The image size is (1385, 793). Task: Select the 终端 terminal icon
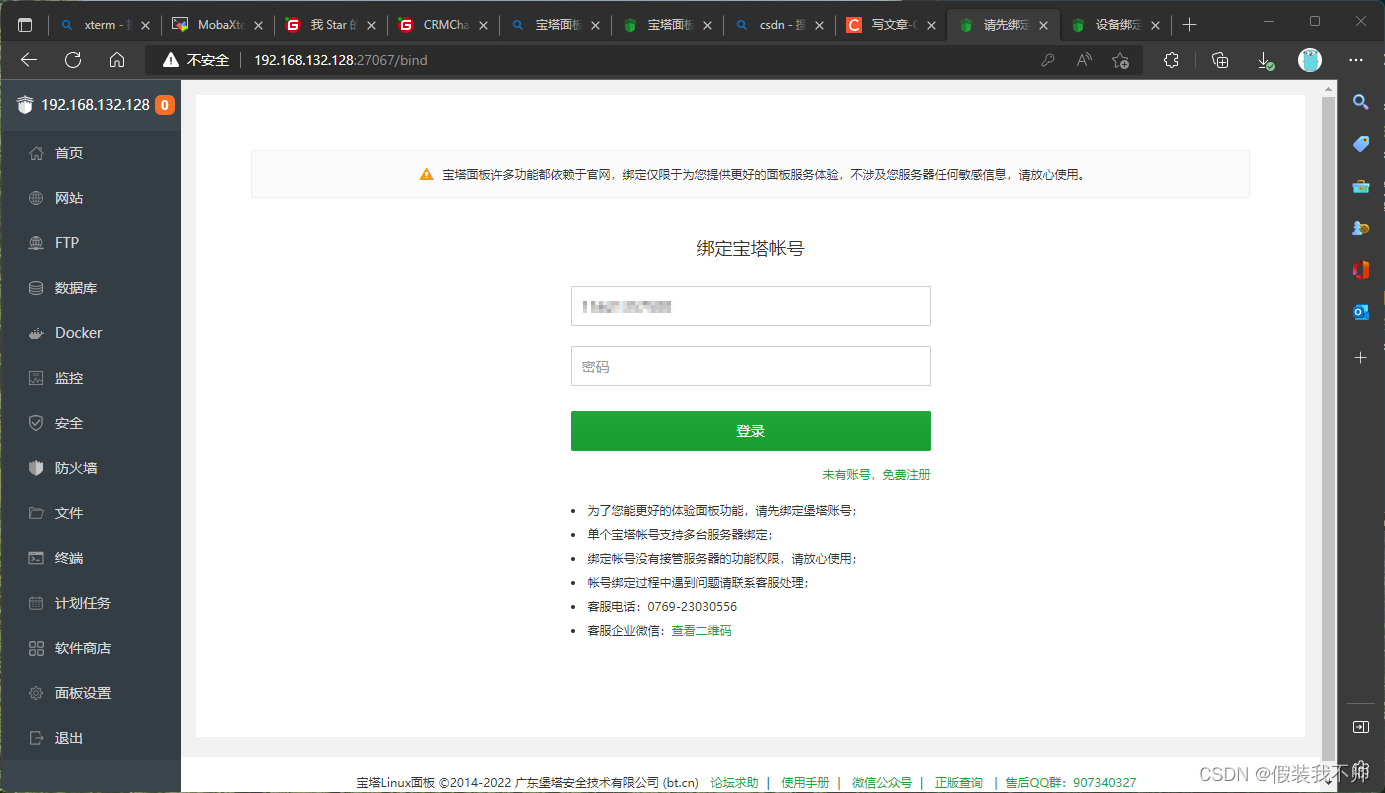click(36, 558)
